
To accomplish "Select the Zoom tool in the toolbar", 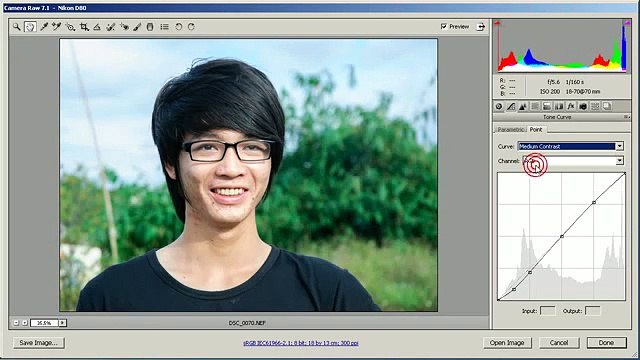I will (x=16, y=27).
